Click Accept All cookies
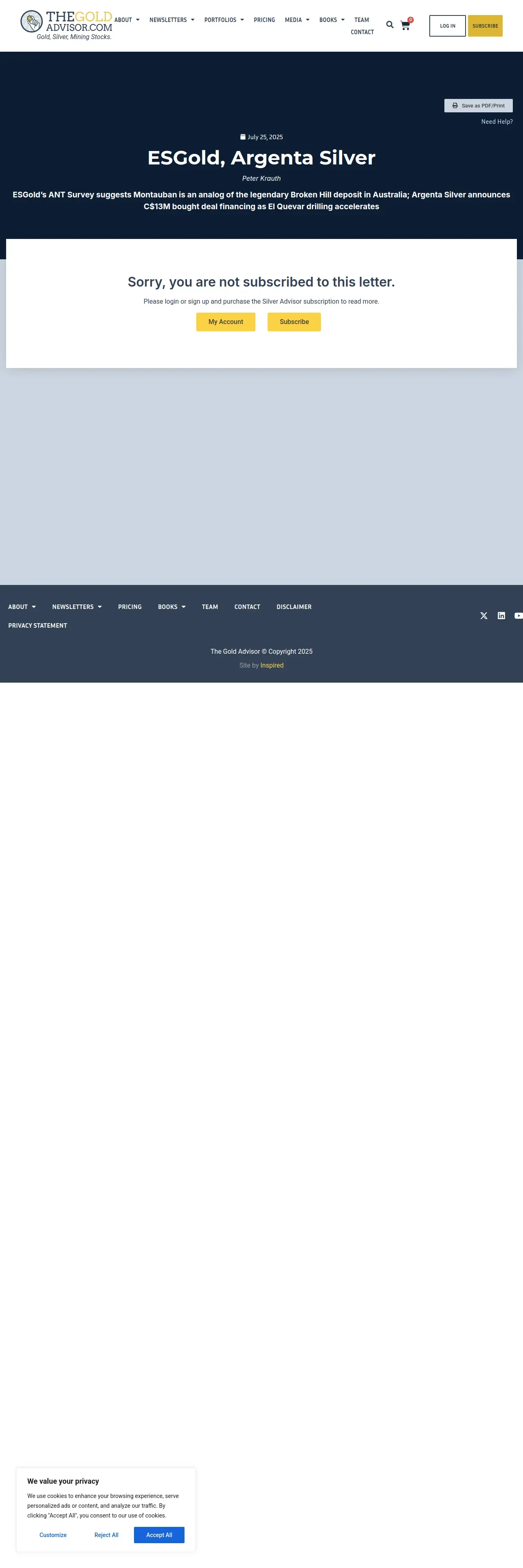The width and height of the screenshot is (523, 1568). (x=159, y=1535)
